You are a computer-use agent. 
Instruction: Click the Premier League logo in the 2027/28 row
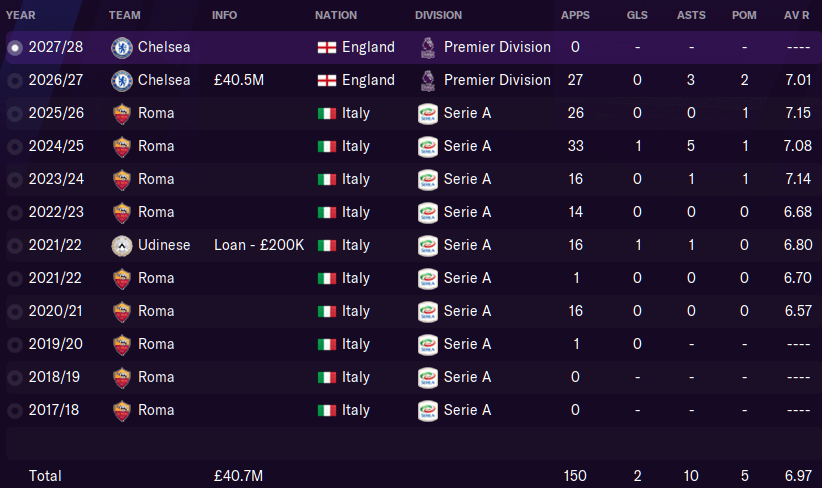click(x=428, y=48)
